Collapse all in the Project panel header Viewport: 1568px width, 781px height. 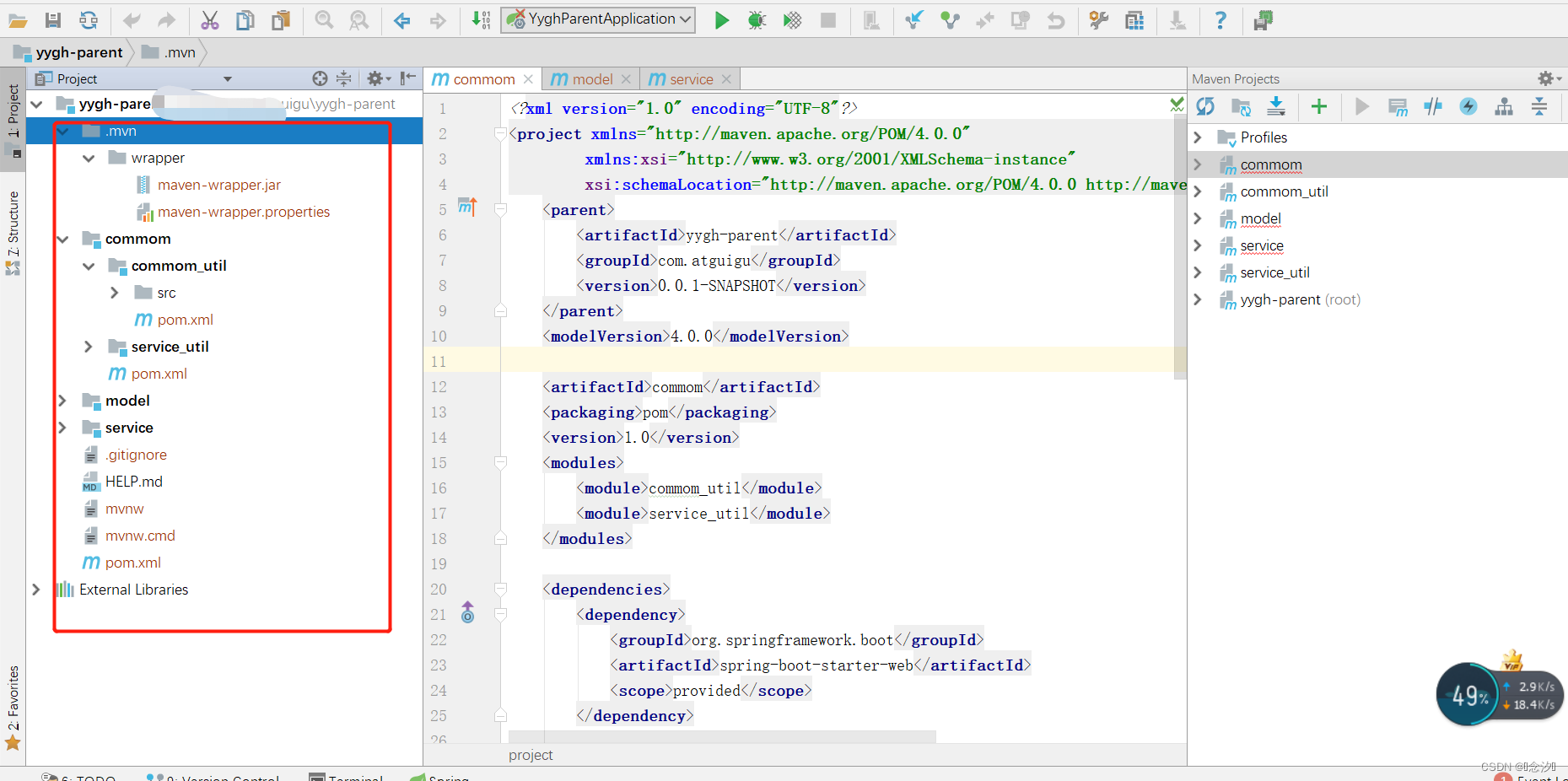pos(343,78)
